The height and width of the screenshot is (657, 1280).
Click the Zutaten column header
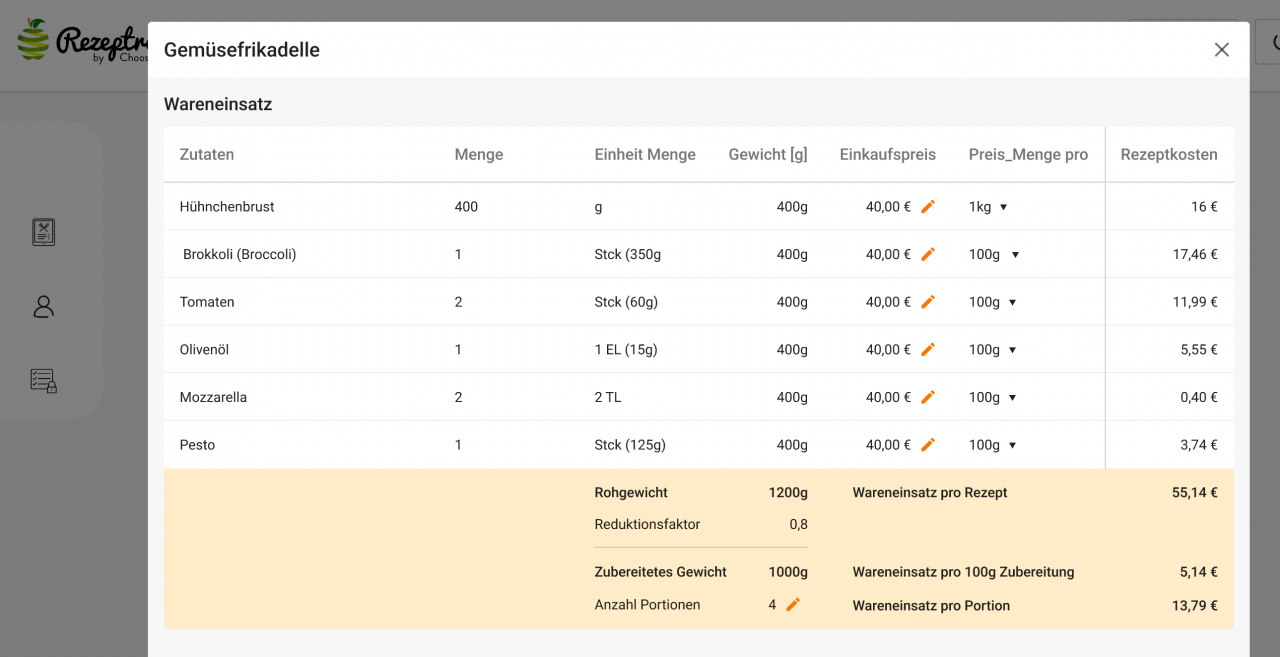[207, 155]
